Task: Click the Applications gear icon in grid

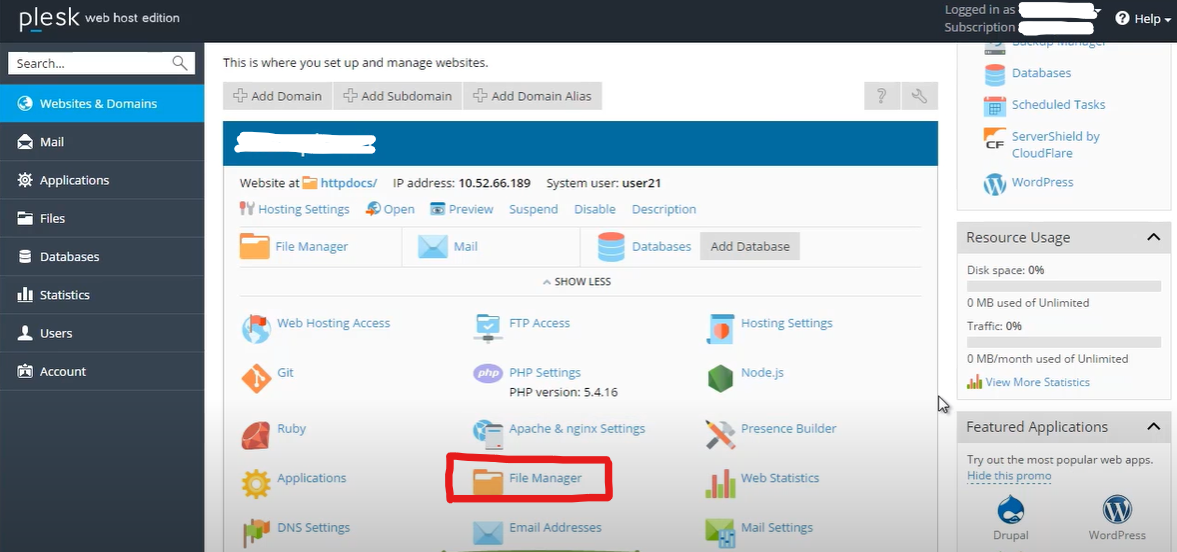Action: (256, 484)
